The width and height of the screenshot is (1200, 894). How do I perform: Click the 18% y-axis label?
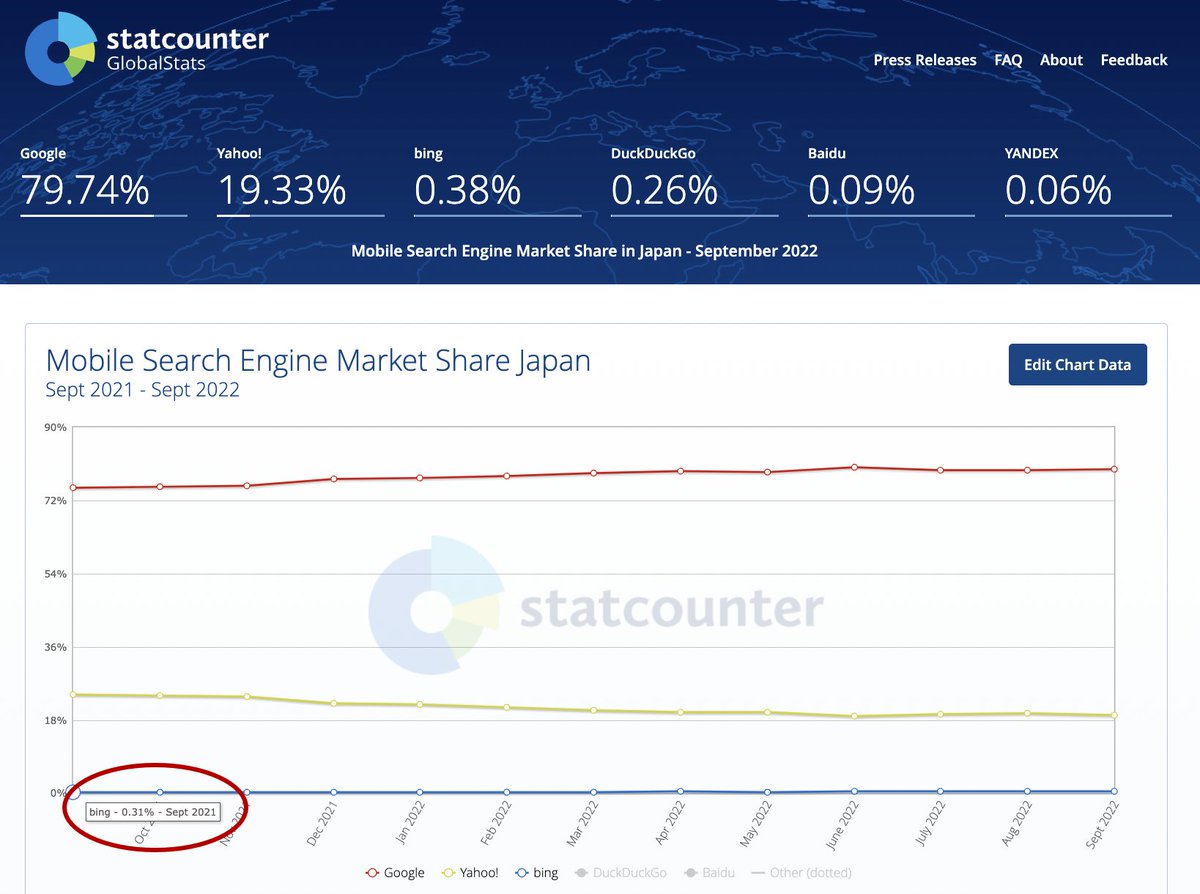[54, 720]
